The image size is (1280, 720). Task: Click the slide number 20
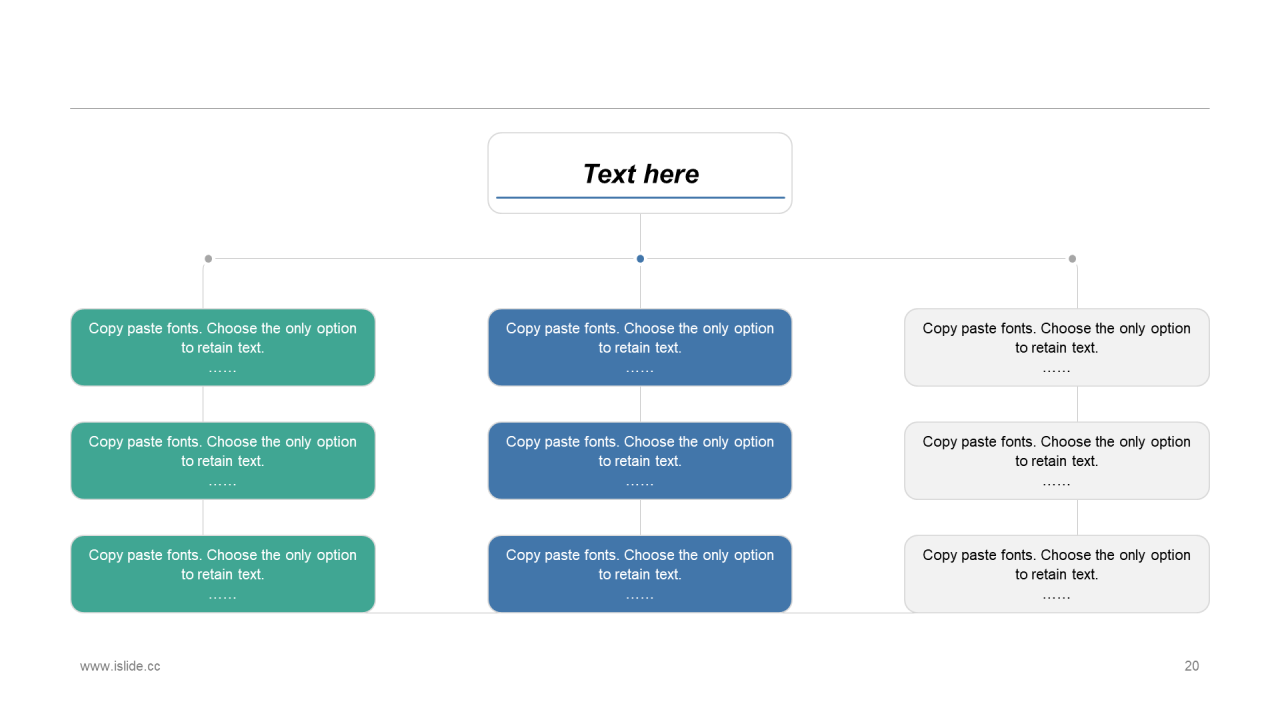(1191, 666)
